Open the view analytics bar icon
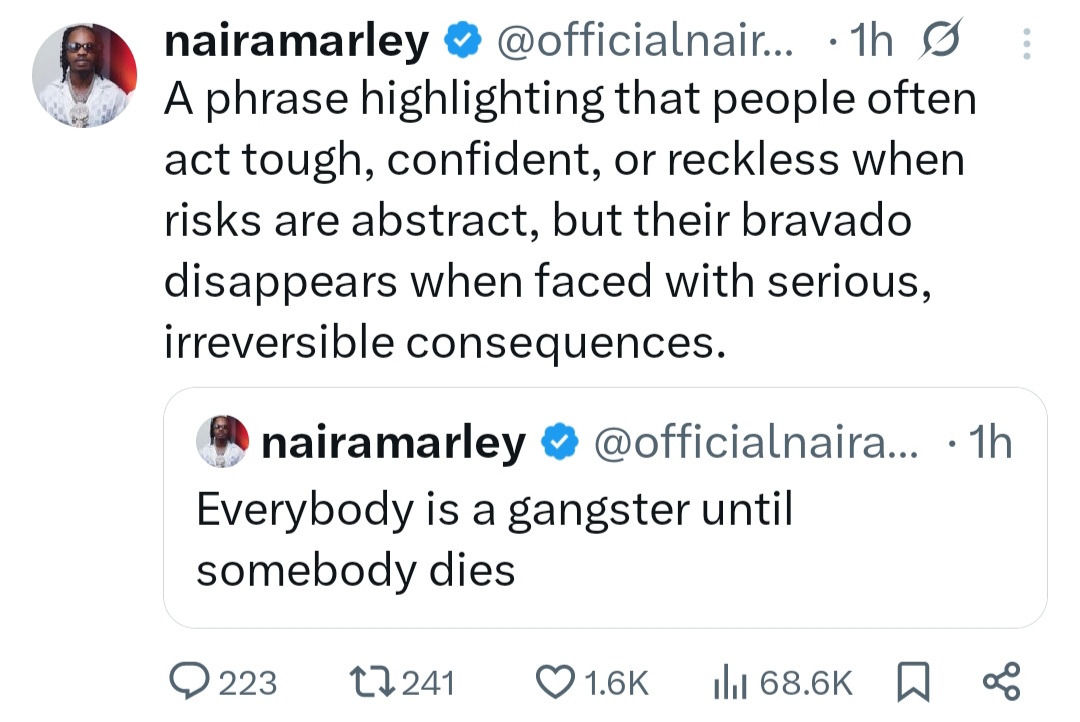Screen dimensions: 1080x722 coord(729,683)
